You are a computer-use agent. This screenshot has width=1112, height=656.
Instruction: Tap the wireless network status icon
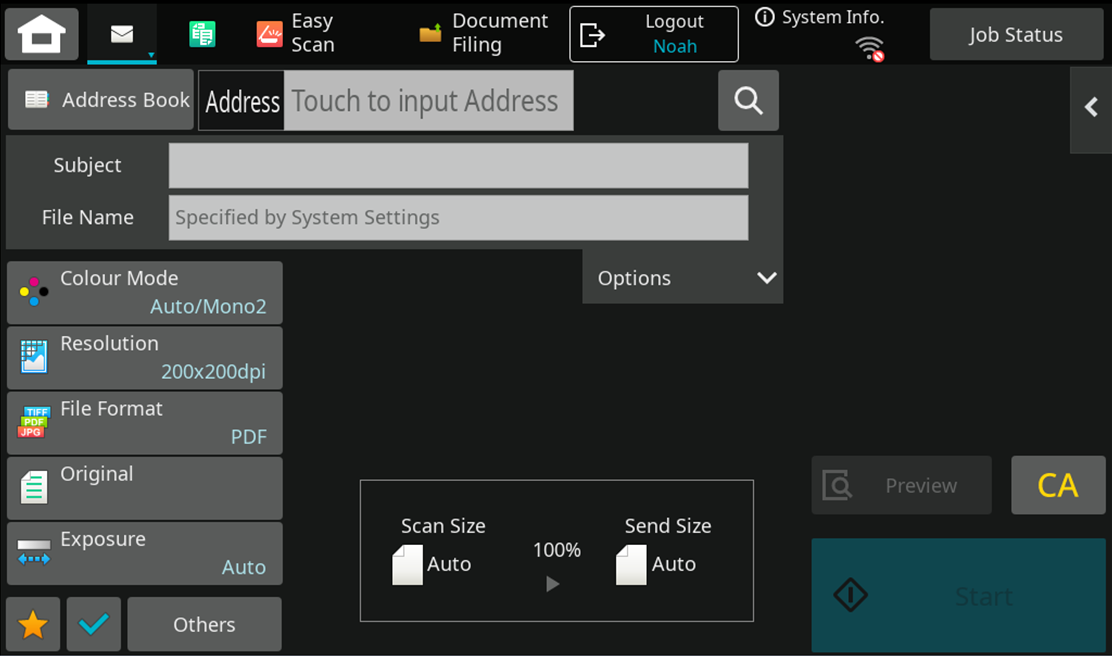coord(871,48)
